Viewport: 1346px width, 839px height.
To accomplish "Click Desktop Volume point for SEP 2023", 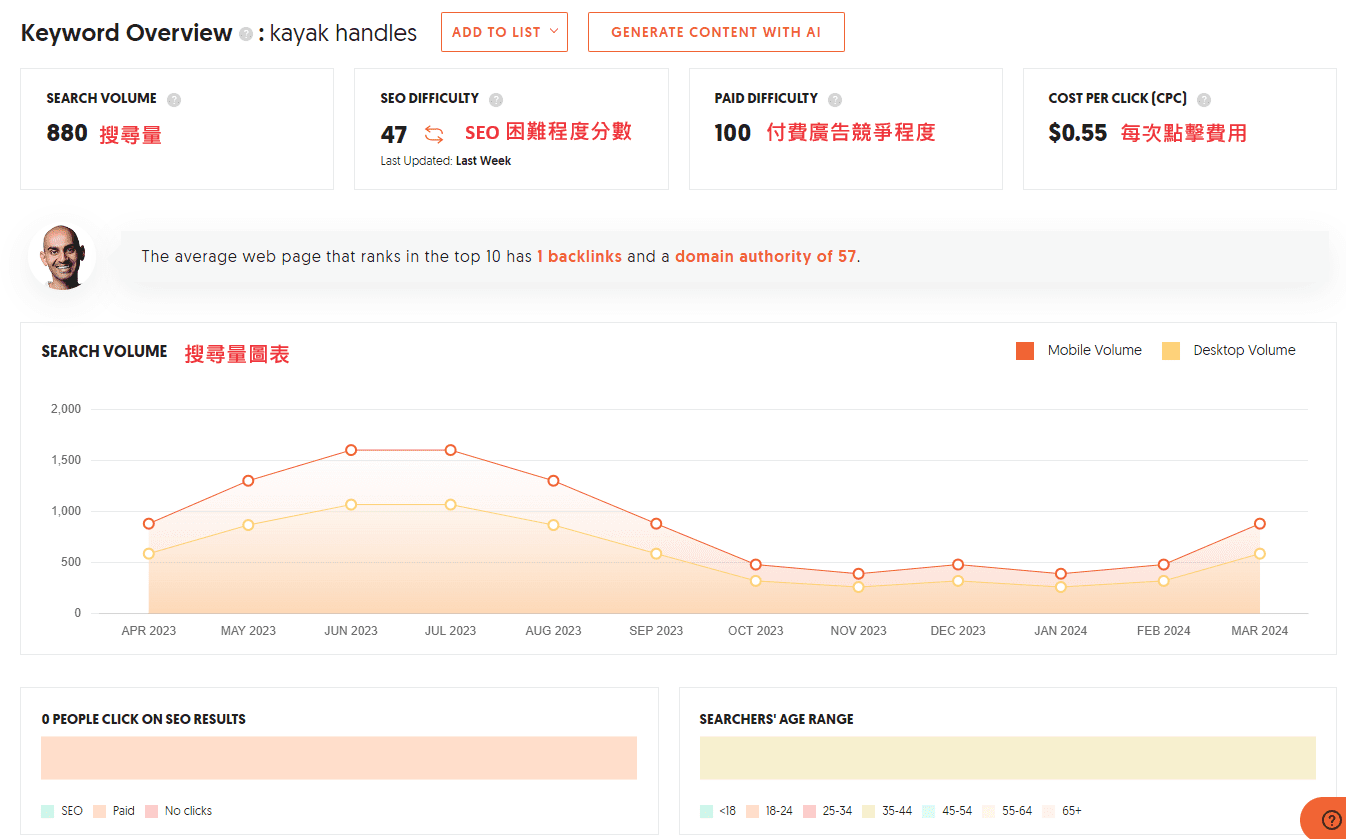I will point(656,553).
